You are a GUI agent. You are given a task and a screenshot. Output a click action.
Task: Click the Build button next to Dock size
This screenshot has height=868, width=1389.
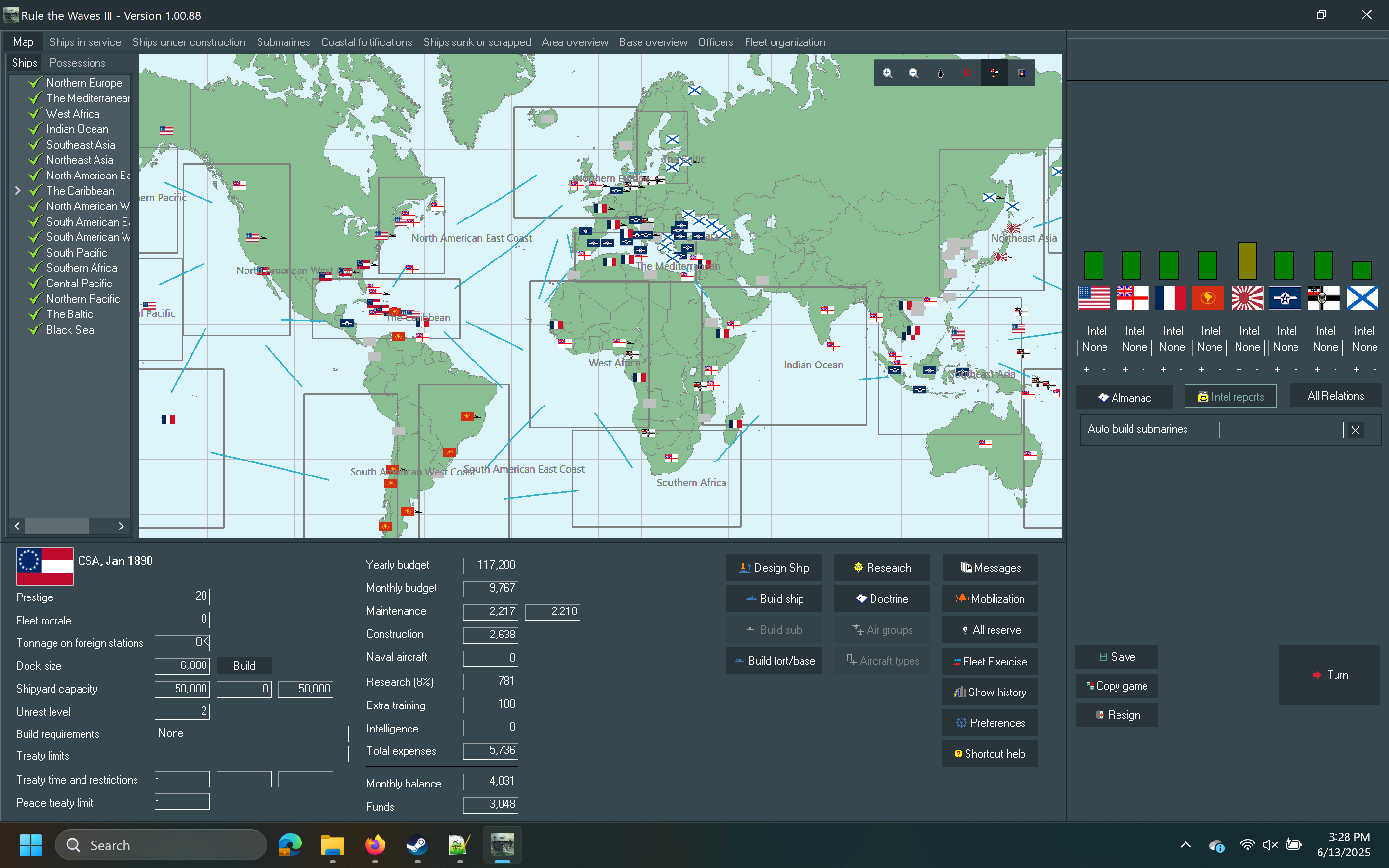tap(244, 666)
